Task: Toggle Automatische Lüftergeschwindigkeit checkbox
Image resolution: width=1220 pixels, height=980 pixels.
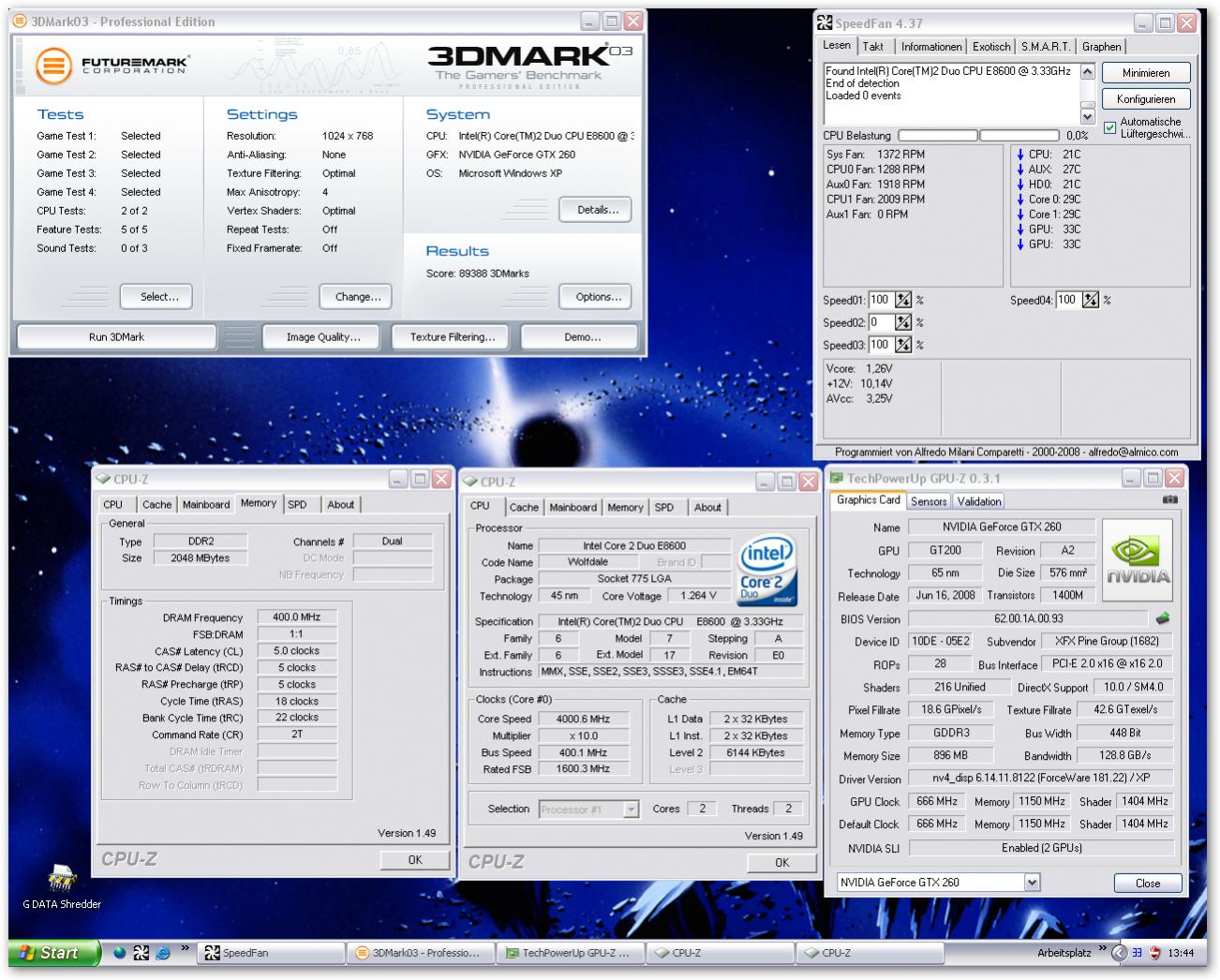Action: pos(1109,127)
